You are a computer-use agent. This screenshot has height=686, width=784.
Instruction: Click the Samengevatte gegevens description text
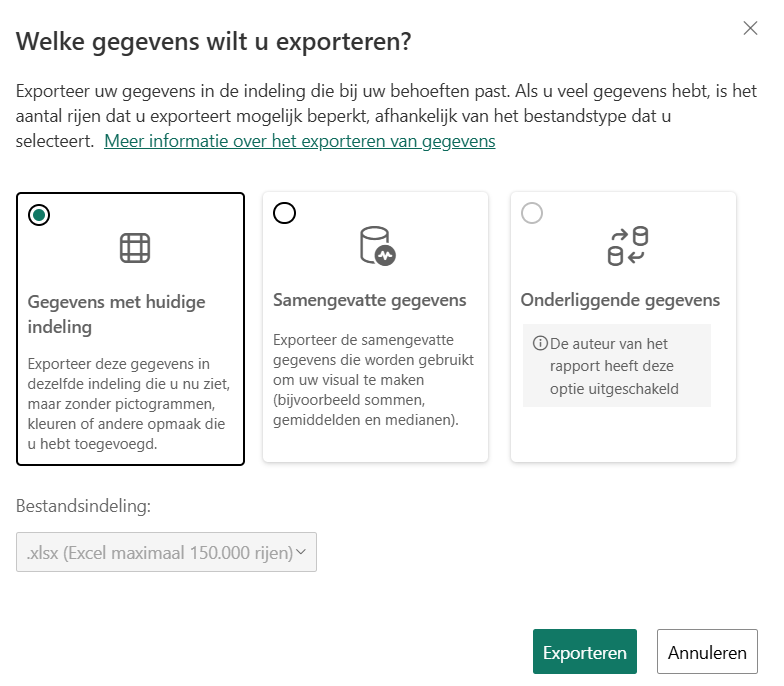[x=375, y=380]
